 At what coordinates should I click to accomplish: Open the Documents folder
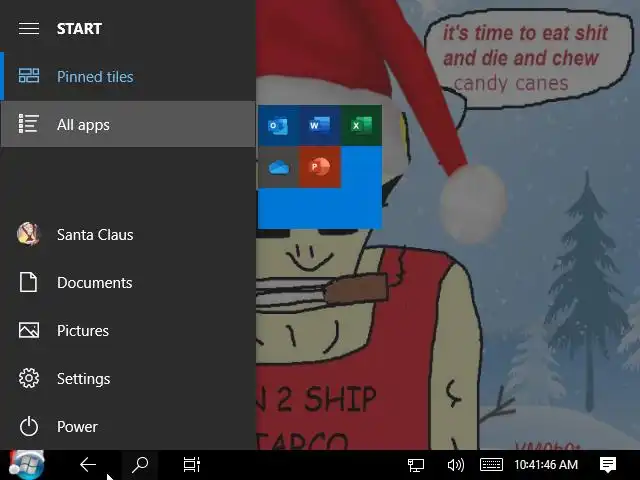(128, 282)
